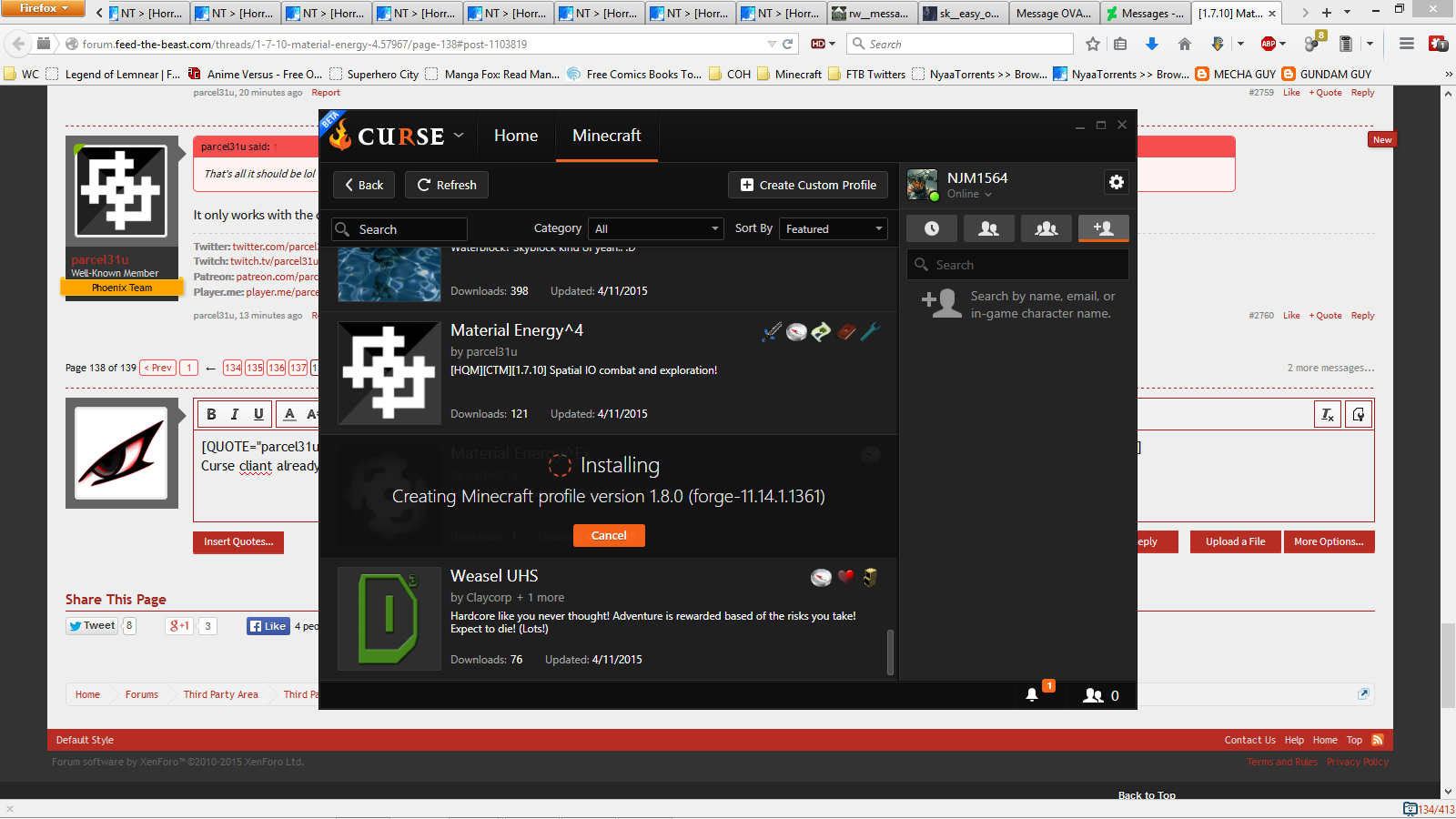1456x819 pixels.
Task: Toggle italic formatting in reply editor
Action: [235, 414]
